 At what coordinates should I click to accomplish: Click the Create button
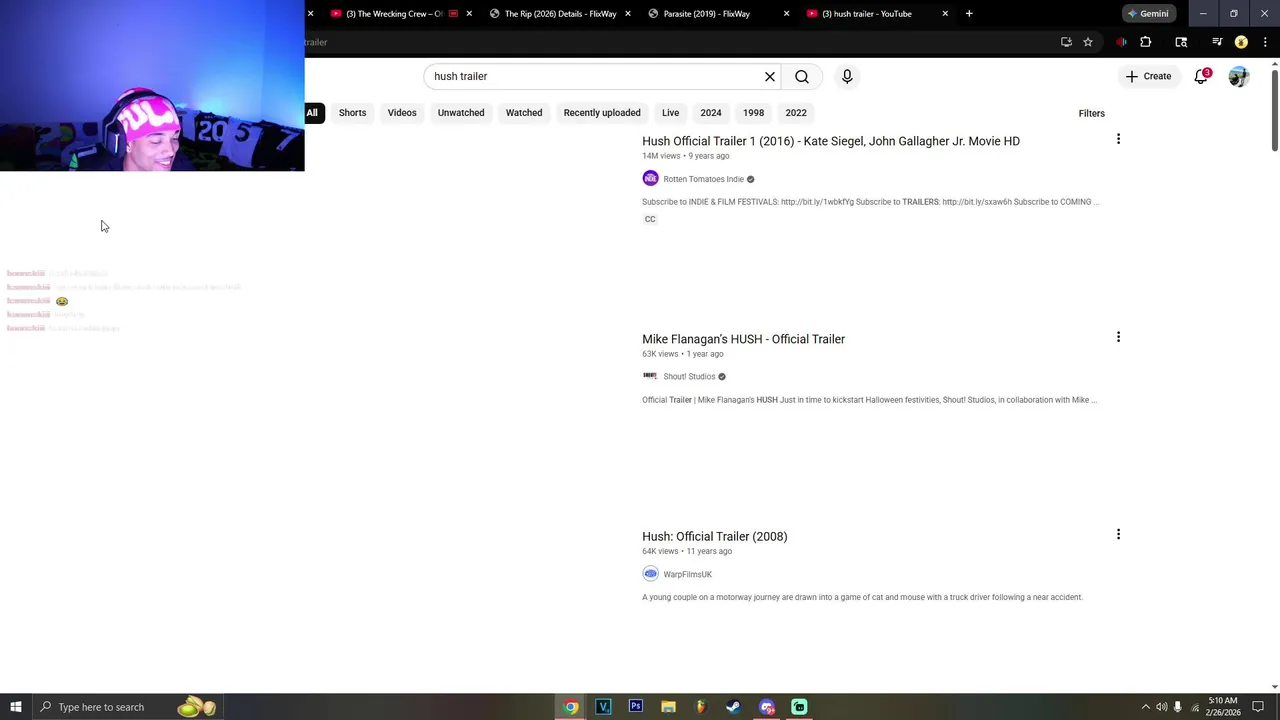click(x=1148, y=76)
